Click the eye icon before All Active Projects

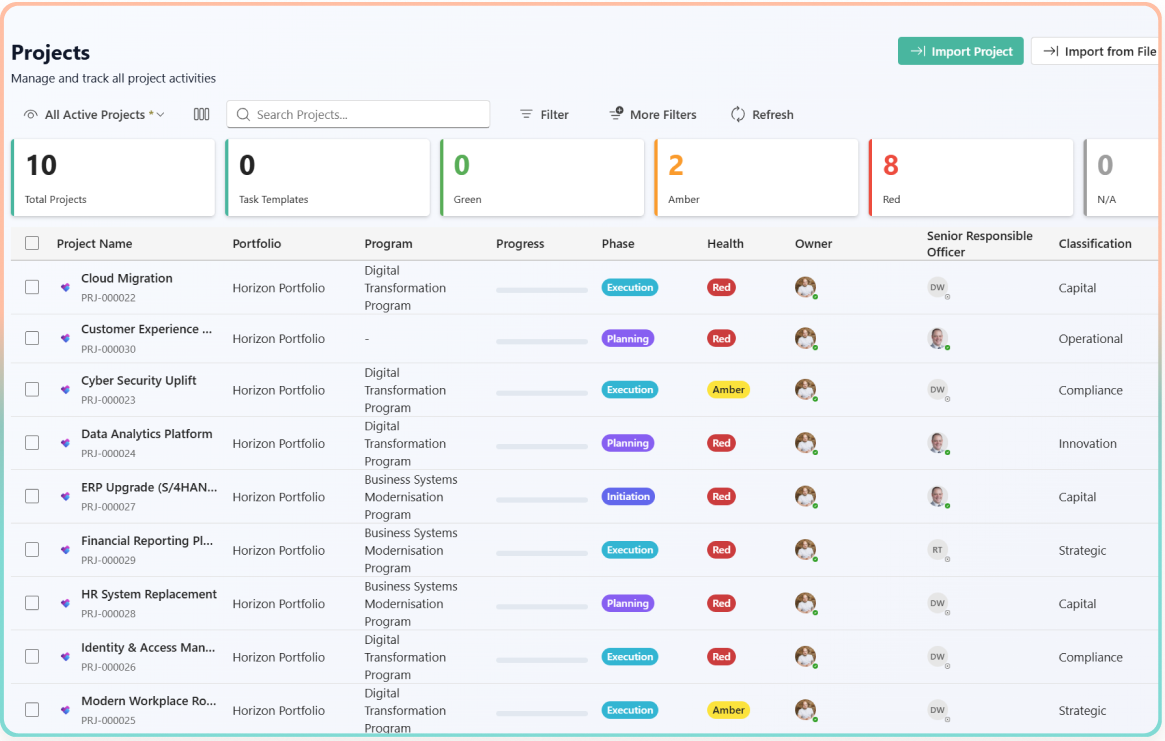tap(32, 114)
